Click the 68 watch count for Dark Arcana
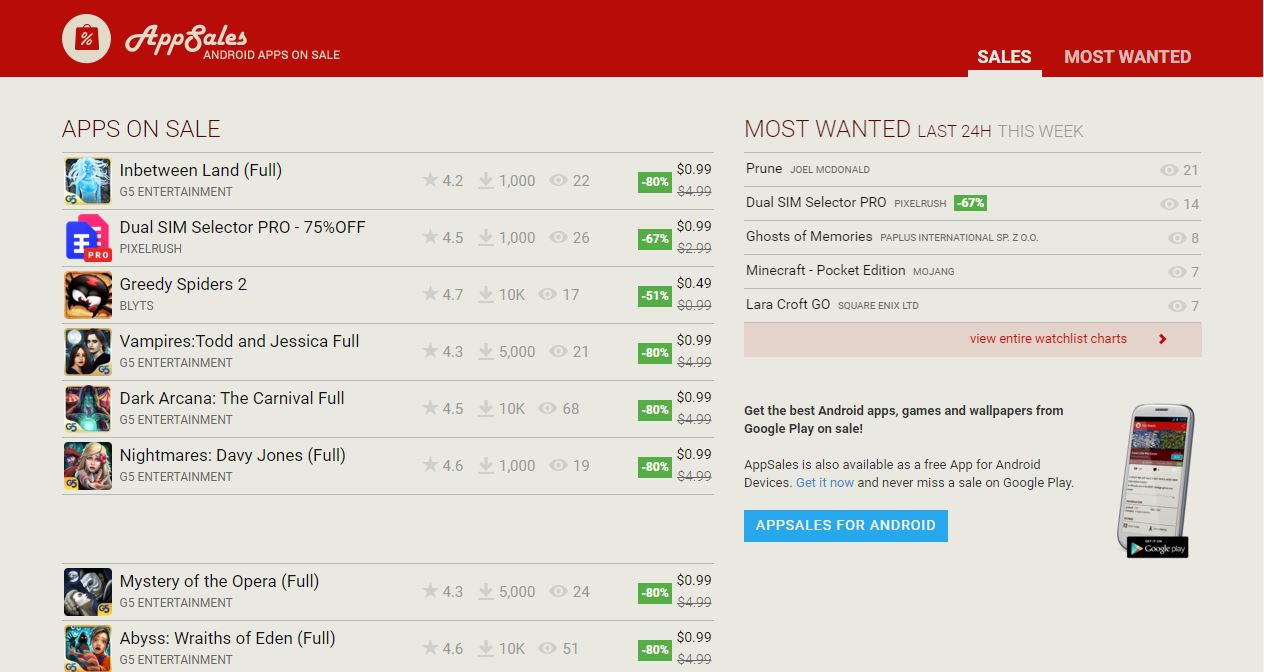The width and height of the screenshot is (1264, 672). (571, 408)
